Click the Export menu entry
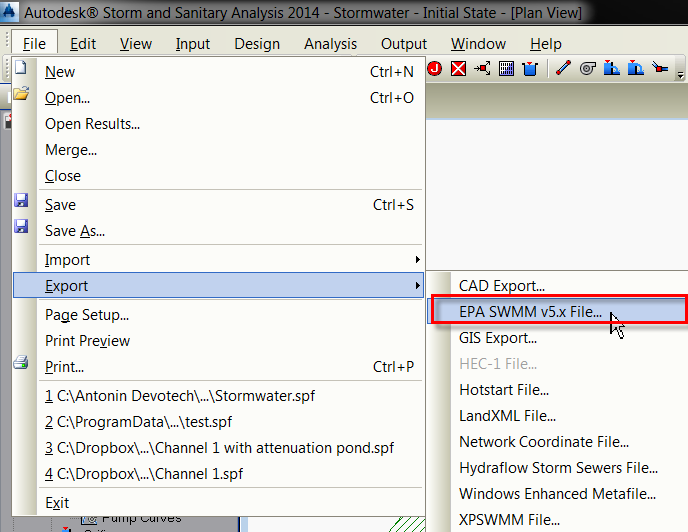 pos(218,286)
